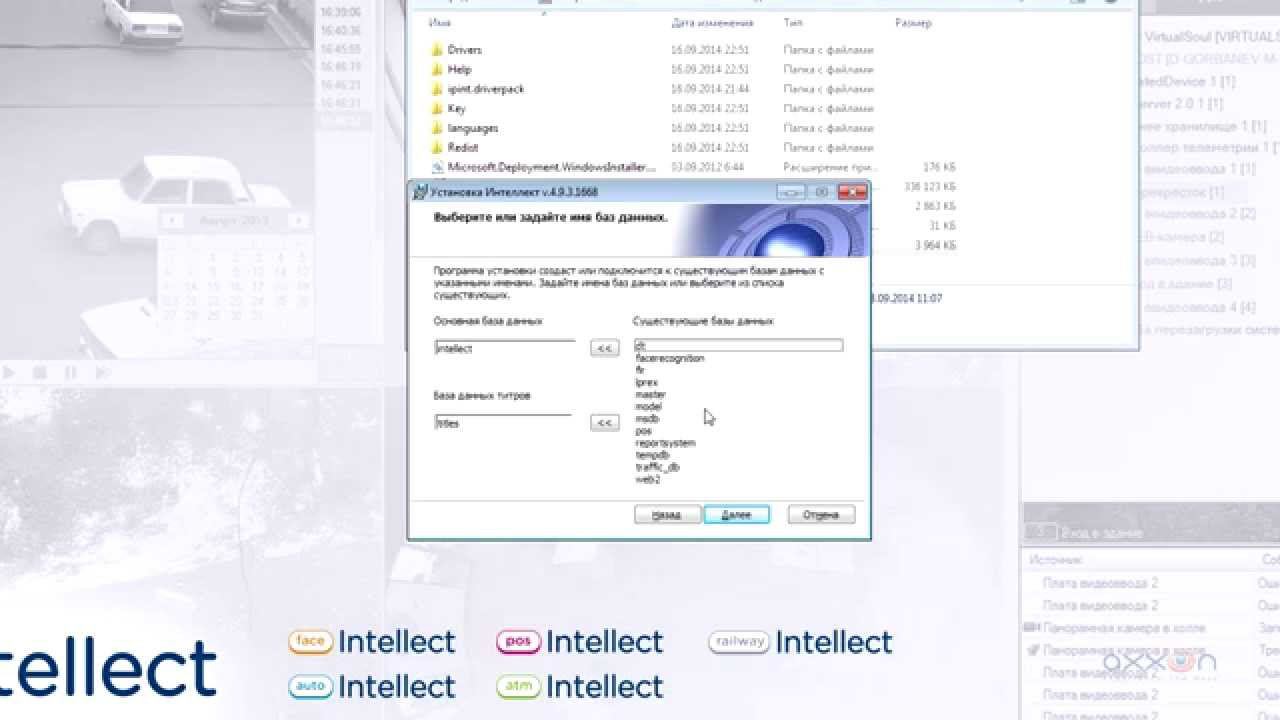Continue with the Далее button

tap(736, 515)
